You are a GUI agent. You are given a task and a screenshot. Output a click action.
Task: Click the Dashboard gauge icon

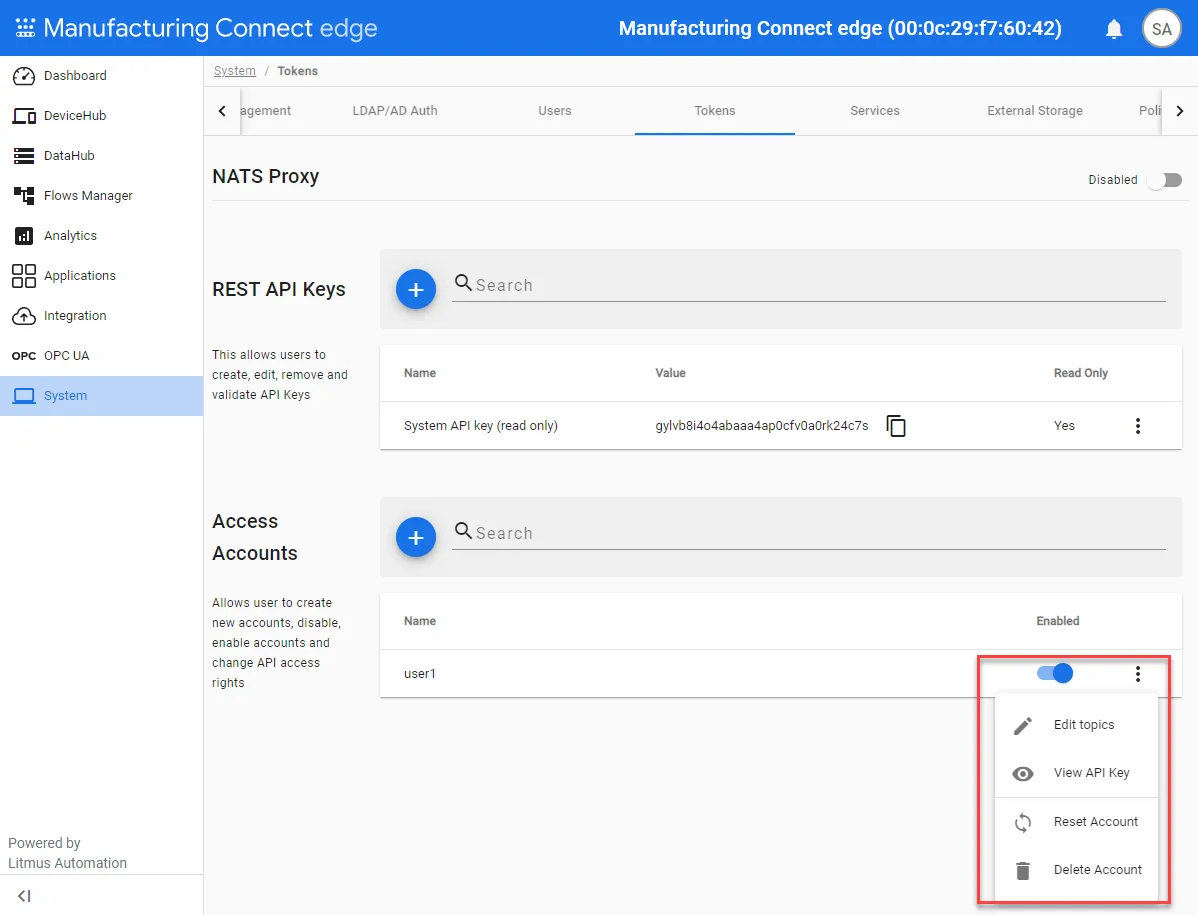coord(24,76)
